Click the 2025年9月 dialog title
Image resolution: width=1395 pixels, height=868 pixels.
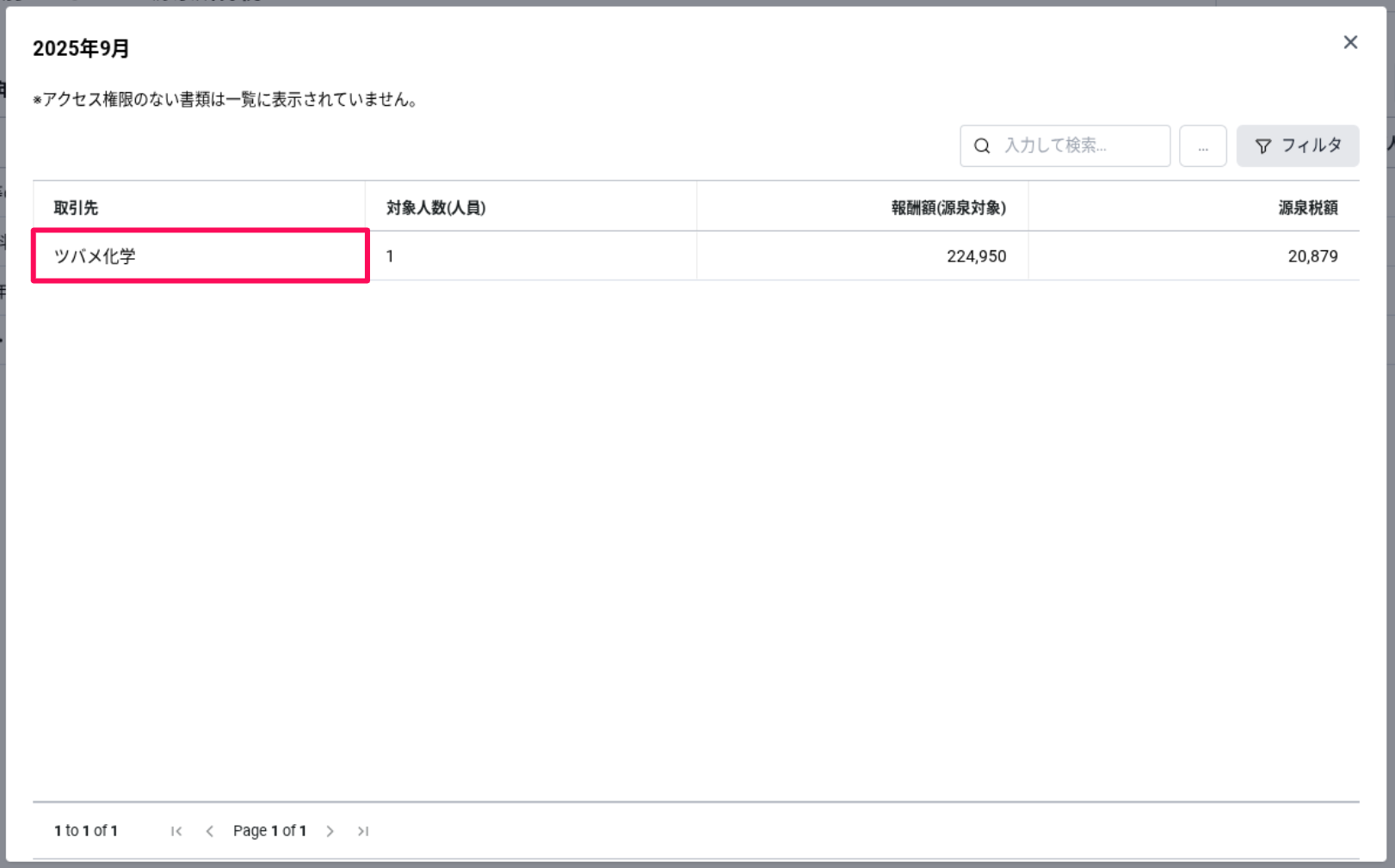pos(81,49)
